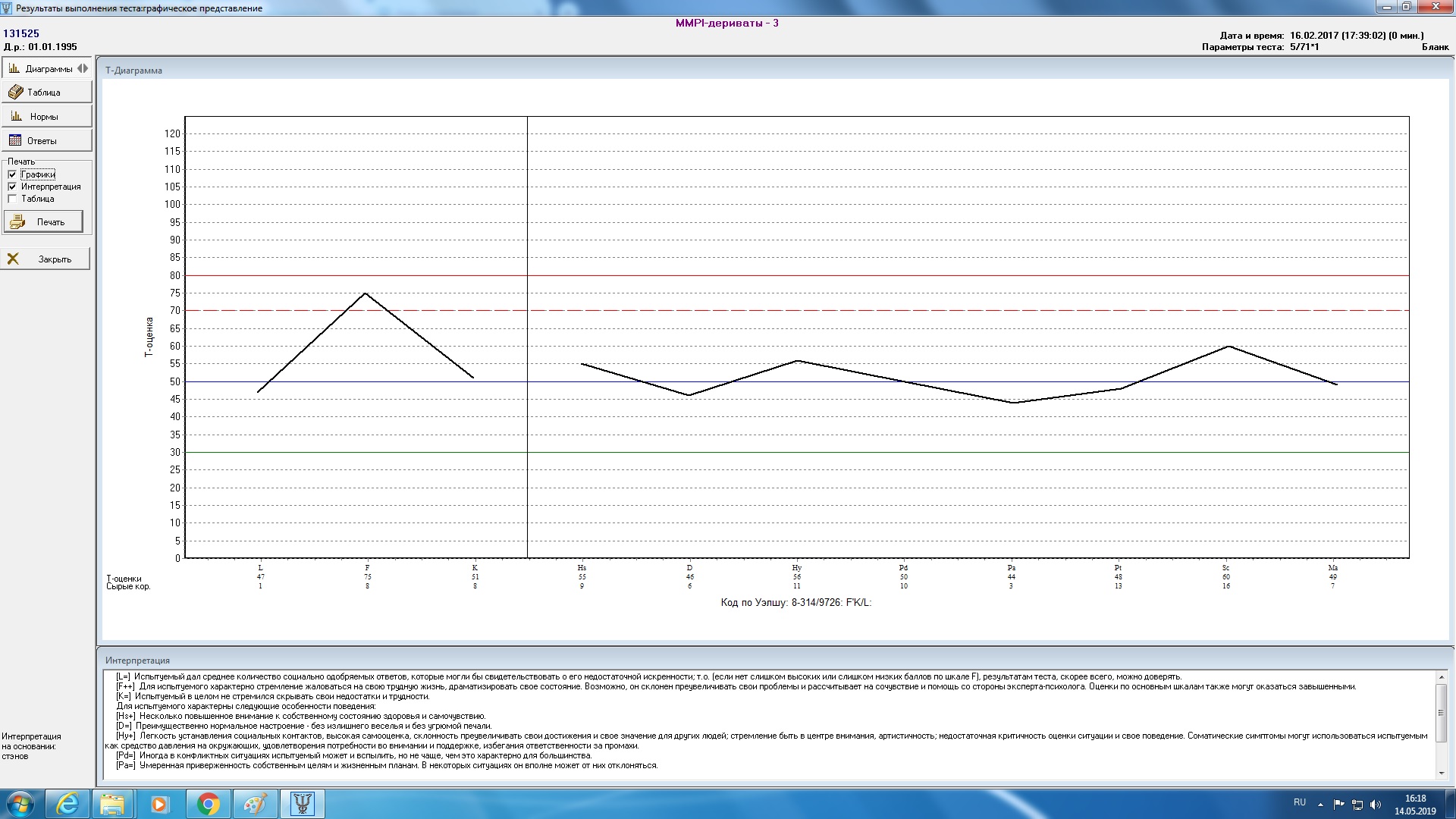Open Internet Explorer from the taskbar

67,804
